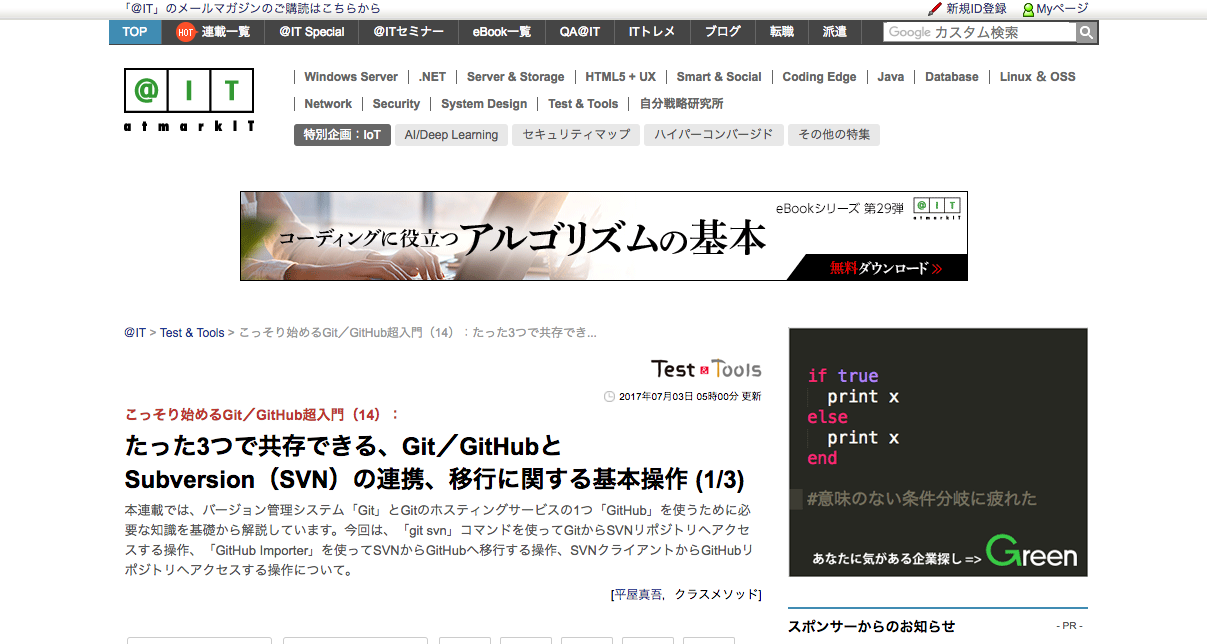Screen dimensions: 1207x644
Task: Open the Security category link
Action: (x=396, y=104)
